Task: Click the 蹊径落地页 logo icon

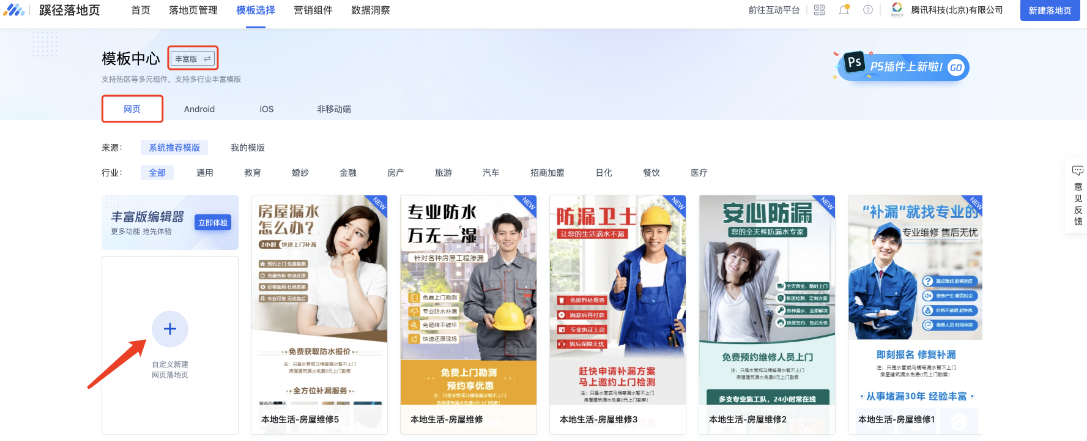Action: (x=16, y=10)
